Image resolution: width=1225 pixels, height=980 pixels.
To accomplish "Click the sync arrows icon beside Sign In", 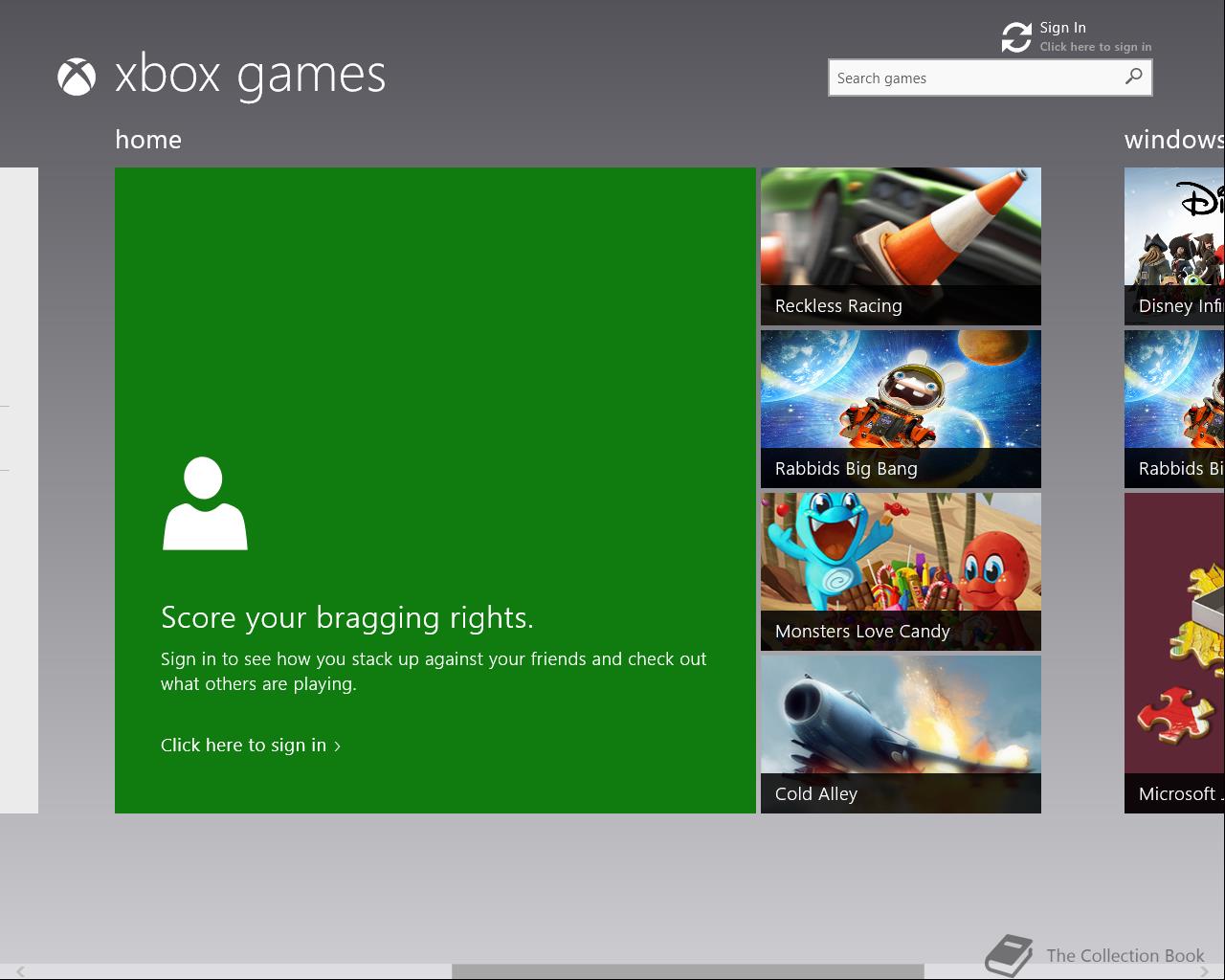I will pyautogui.click(x=1016, y=37).
